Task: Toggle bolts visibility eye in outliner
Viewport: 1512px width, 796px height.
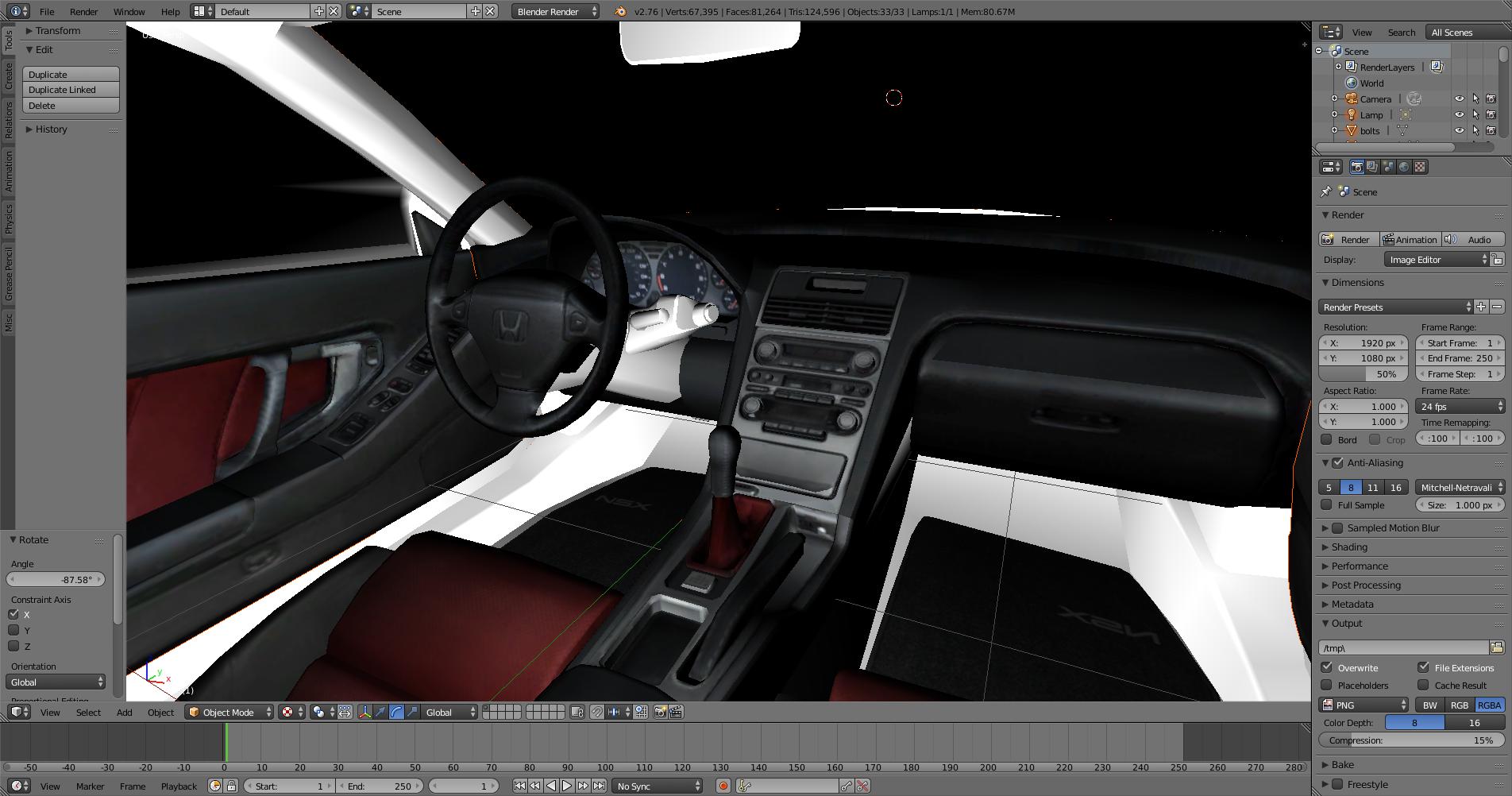Action: tap(1460, 130)
